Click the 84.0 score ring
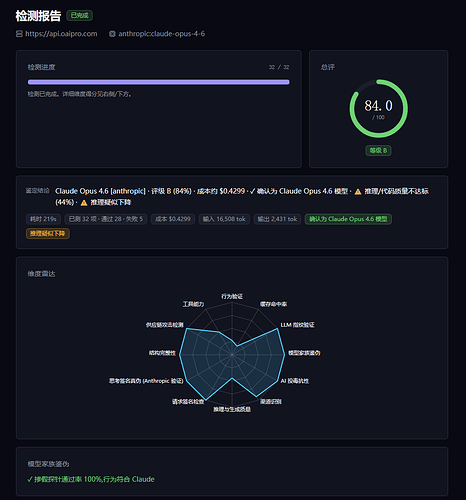The image size is (466, 500). (378, 108)
